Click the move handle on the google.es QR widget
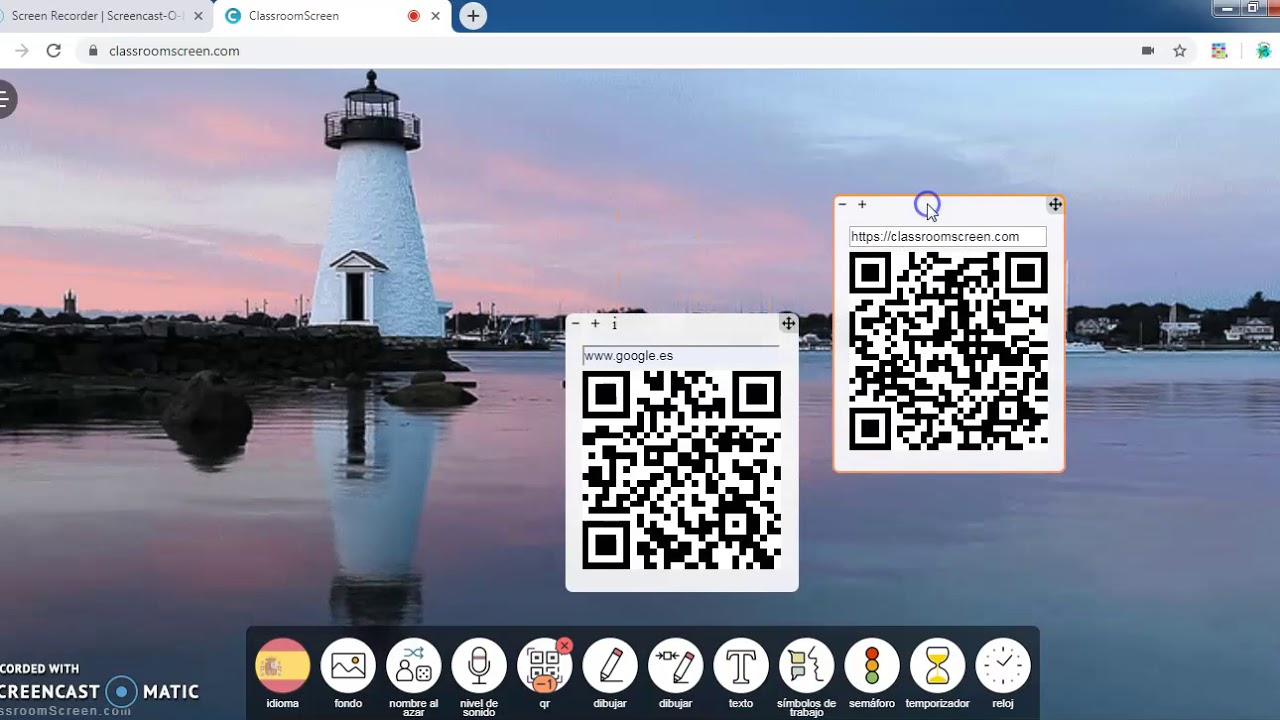The height and width of the screenshot is (720, 1280). 789,323
